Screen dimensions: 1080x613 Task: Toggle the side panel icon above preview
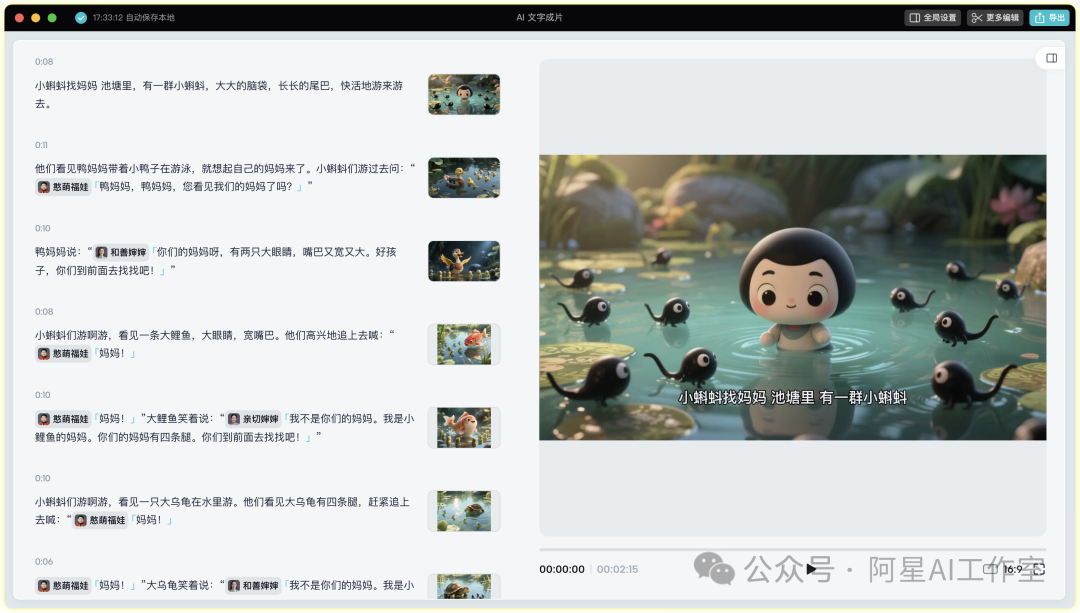(x=1051, y=58)
